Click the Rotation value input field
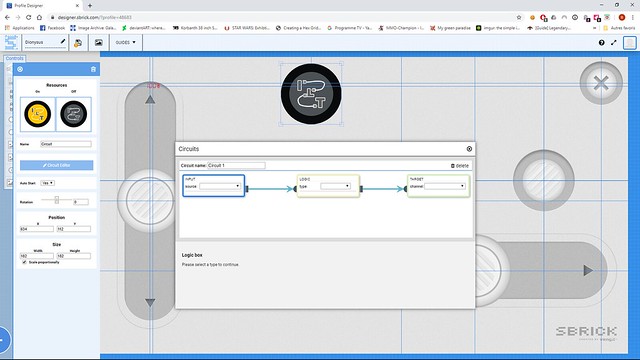 tap(81, 202)
